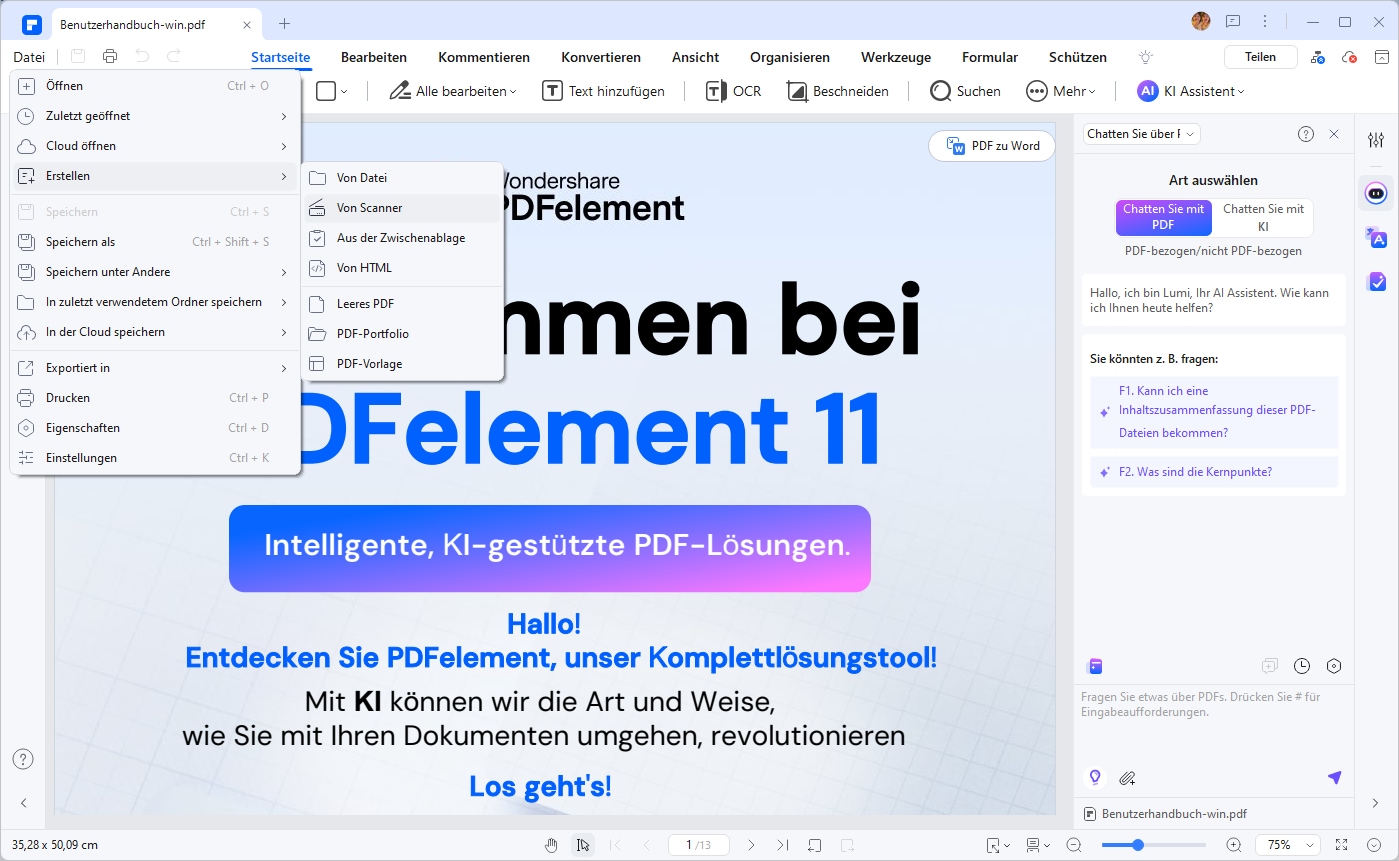Viewport: 1399px width, 861px height.
Task: Click Text hinzufügen tool
Action: pos(603,91)
